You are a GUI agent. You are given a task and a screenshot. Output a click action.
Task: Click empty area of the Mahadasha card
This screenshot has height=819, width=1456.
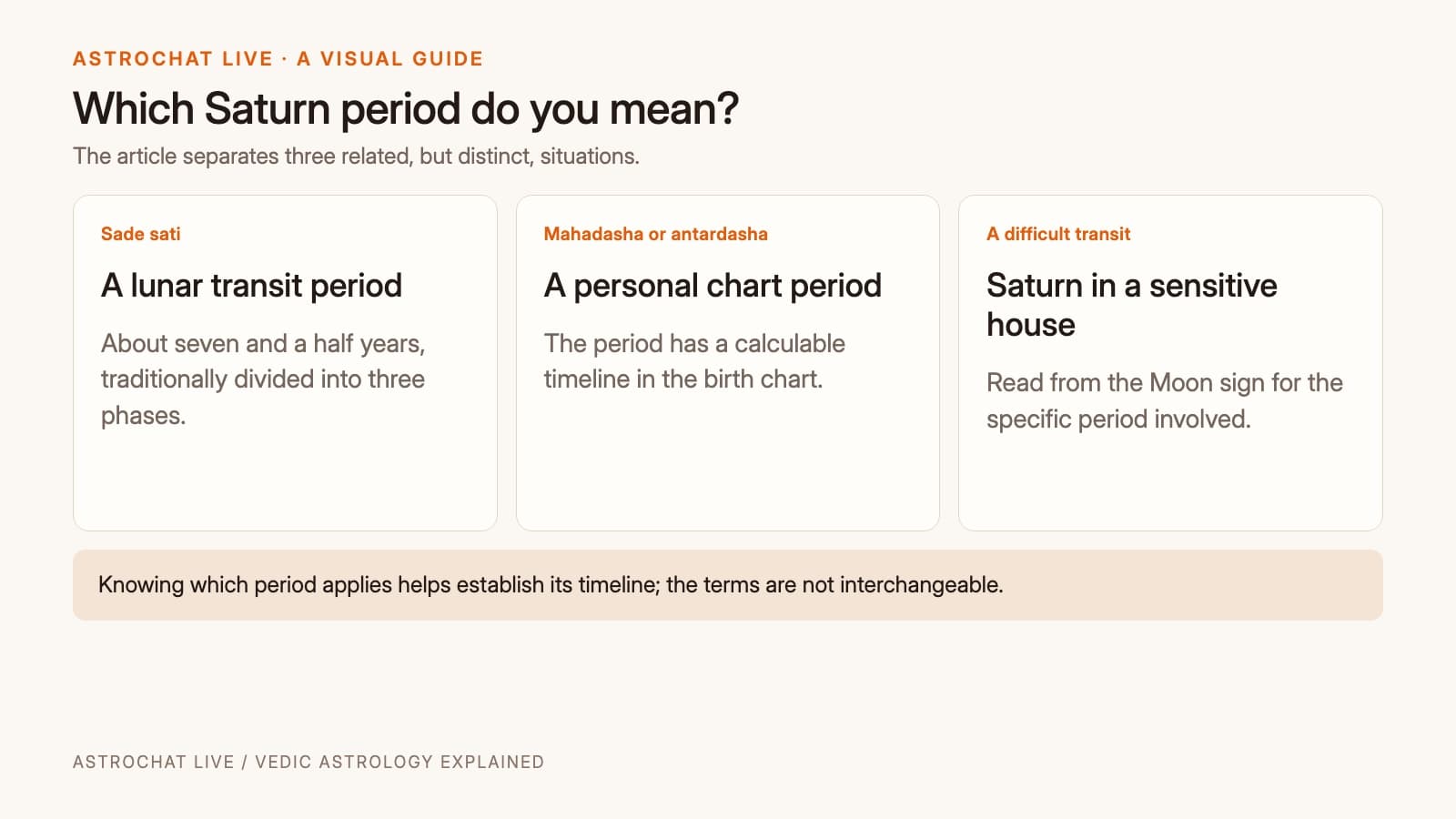(x=727, y=464)
